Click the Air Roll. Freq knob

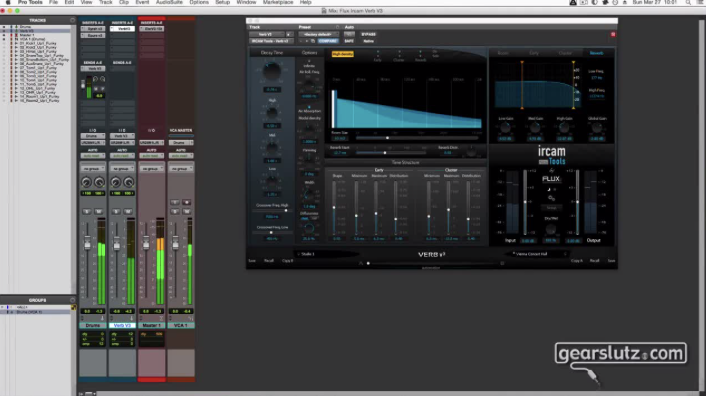click(309, 85)
